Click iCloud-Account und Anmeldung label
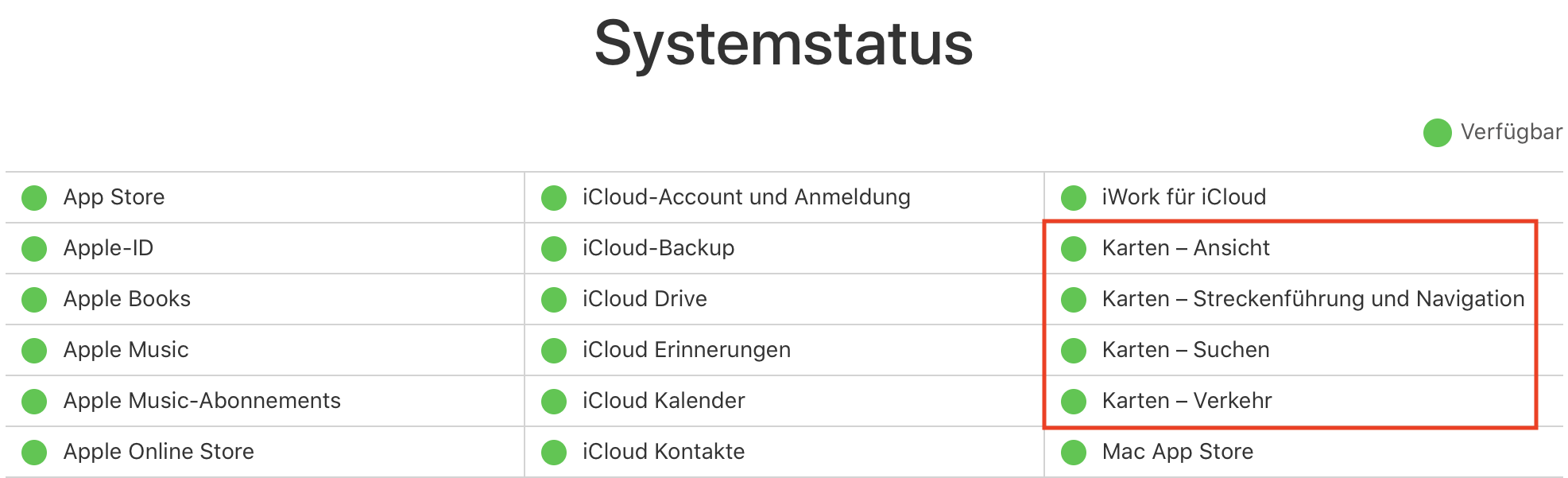 point(746,197)
